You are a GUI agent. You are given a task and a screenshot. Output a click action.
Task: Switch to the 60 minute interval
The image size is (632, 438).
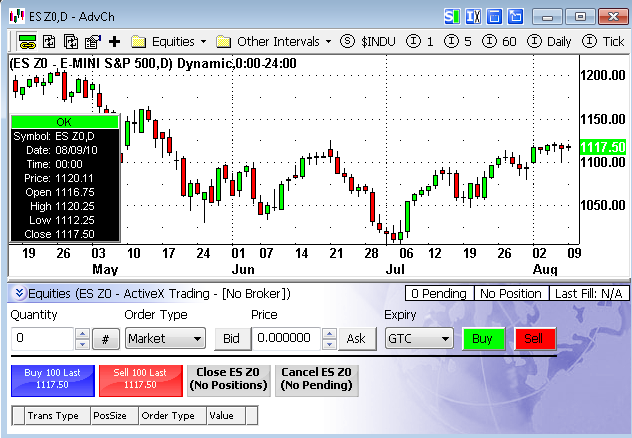click(499, 41)
